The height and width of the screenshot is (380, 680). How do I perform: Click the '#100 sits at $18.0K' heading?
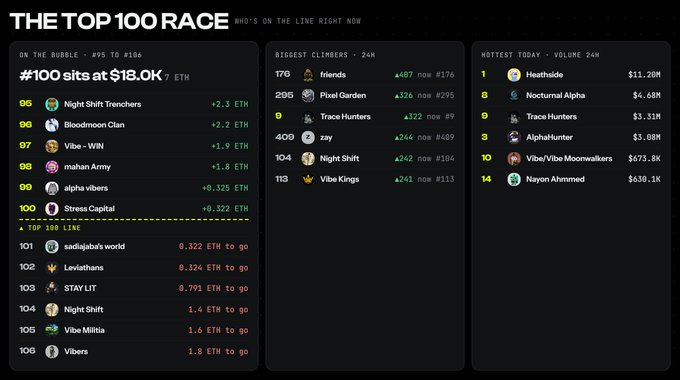[91, 75]
